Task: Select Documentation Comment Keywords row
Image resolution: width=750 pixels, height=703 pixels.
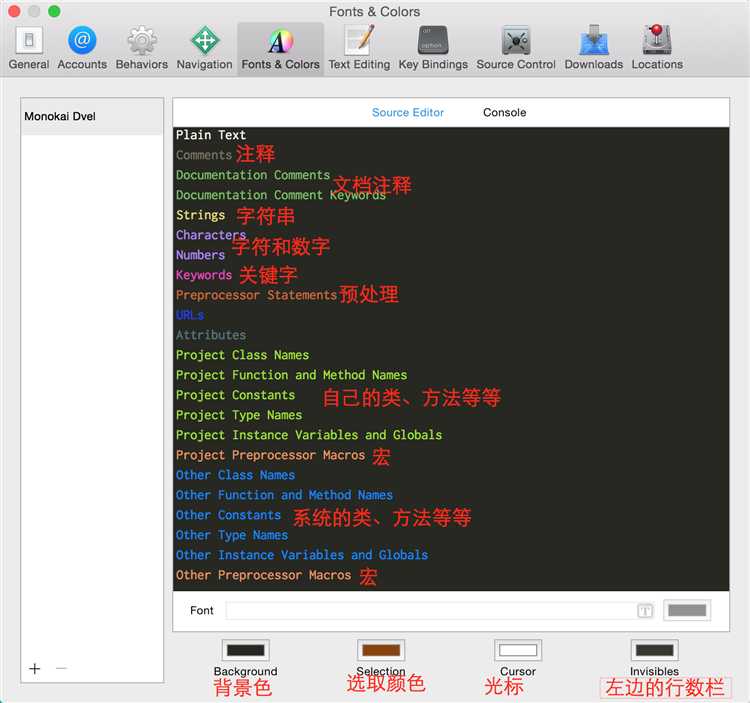Action: 451,195
